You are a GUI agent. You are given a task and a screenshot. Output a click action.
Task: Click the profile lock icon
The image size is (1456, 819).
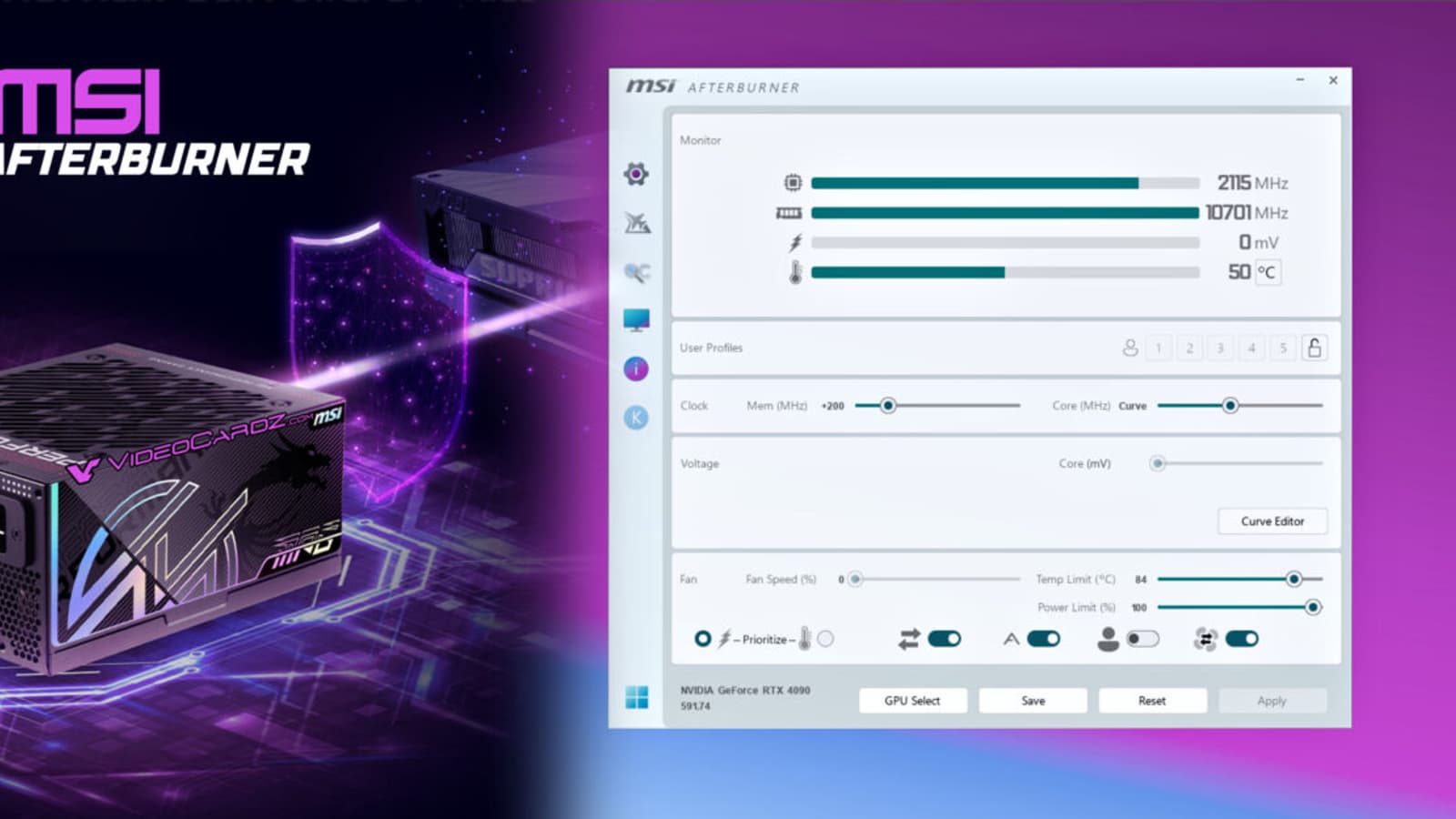coord(1314,348)
